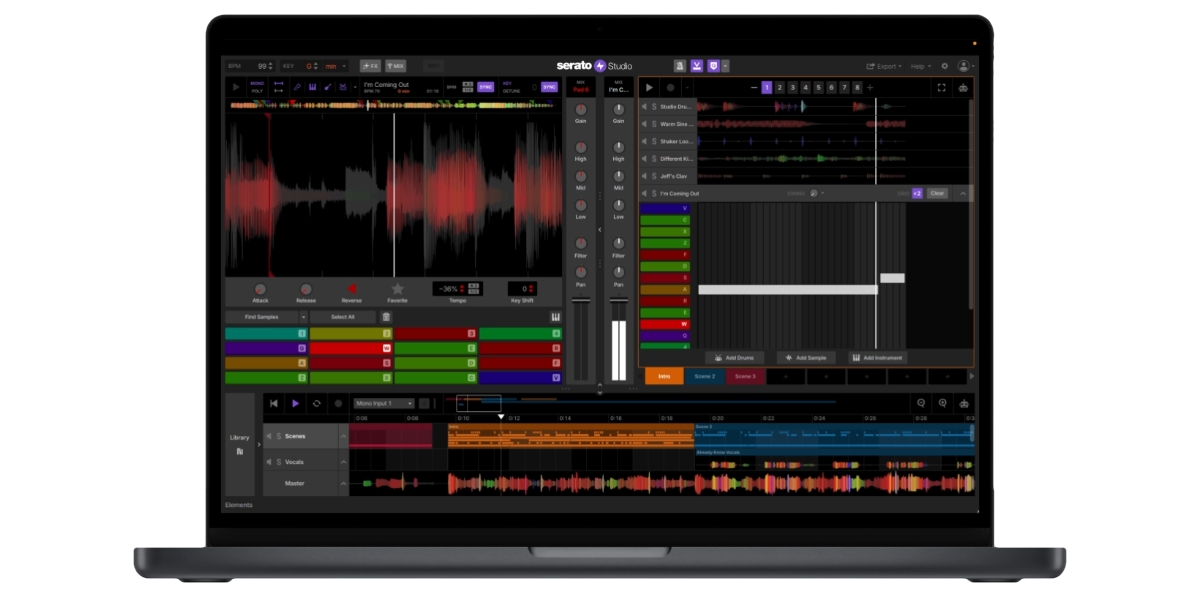
Task: Open the key scale min dropdown
Action: (336, 66)
